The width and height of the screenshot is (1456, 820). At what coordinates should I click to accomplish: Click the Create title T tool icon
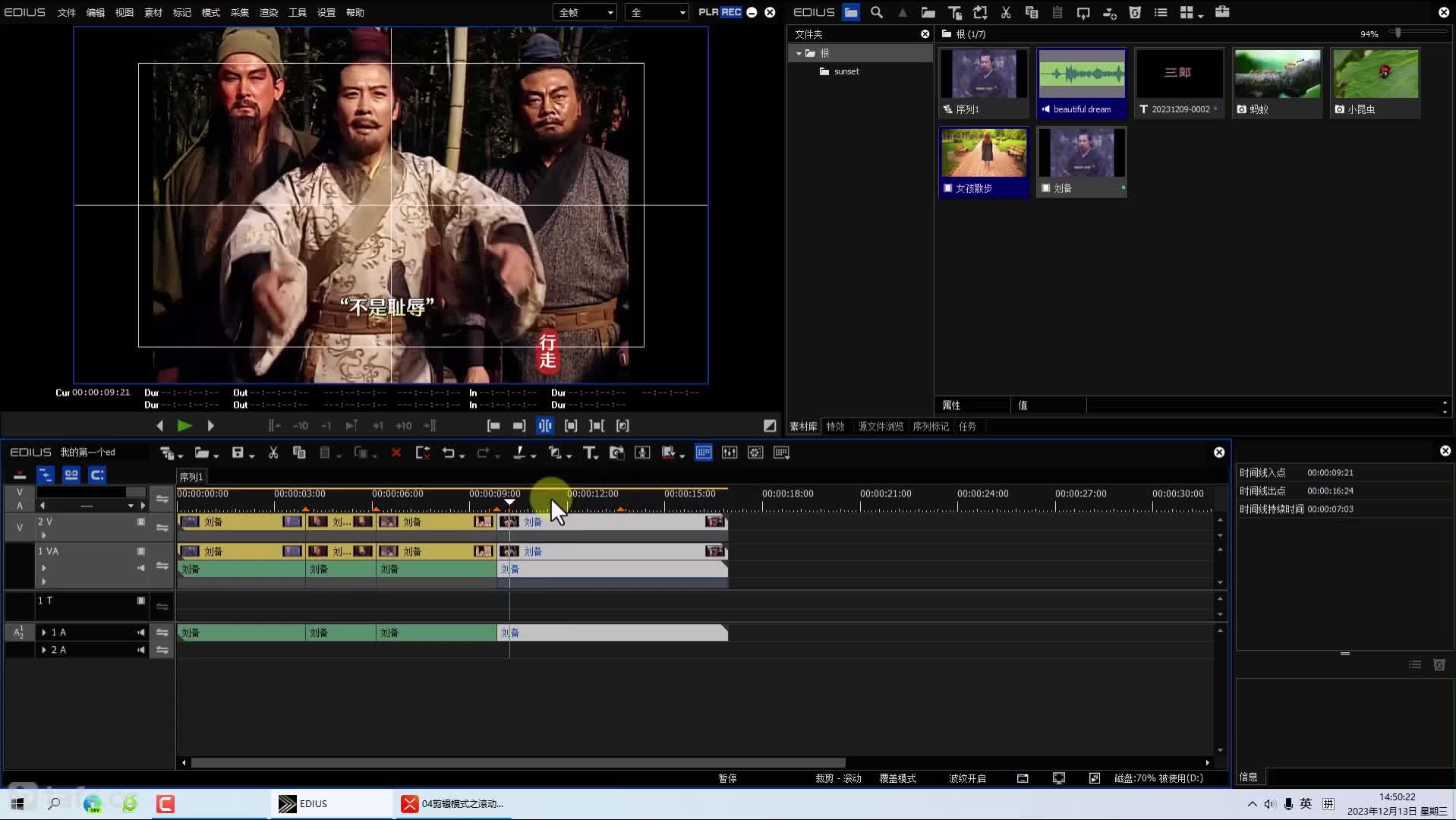coord(589,453)
